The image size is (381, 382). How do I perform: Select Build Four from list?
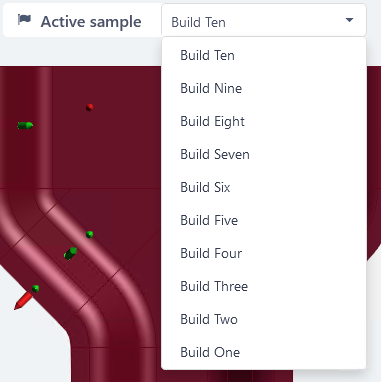click(263, 253)
